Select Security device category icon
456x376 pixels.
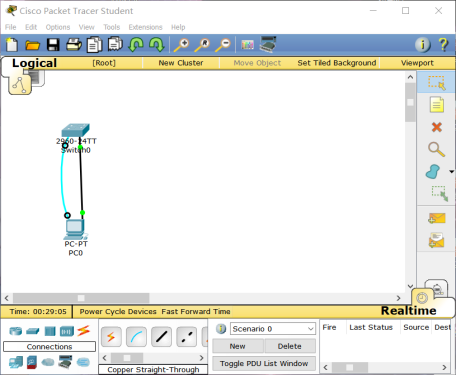[32, 362]
